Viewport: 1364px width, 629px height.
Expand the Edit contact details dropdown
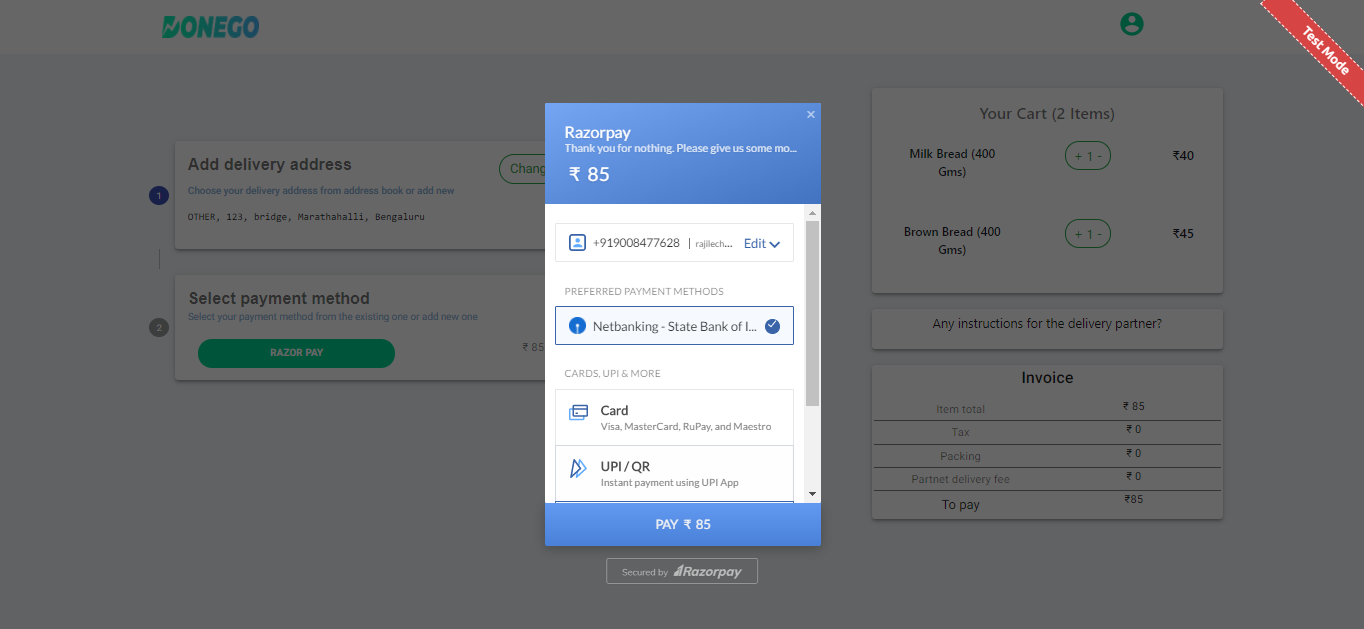pos(761,243)
